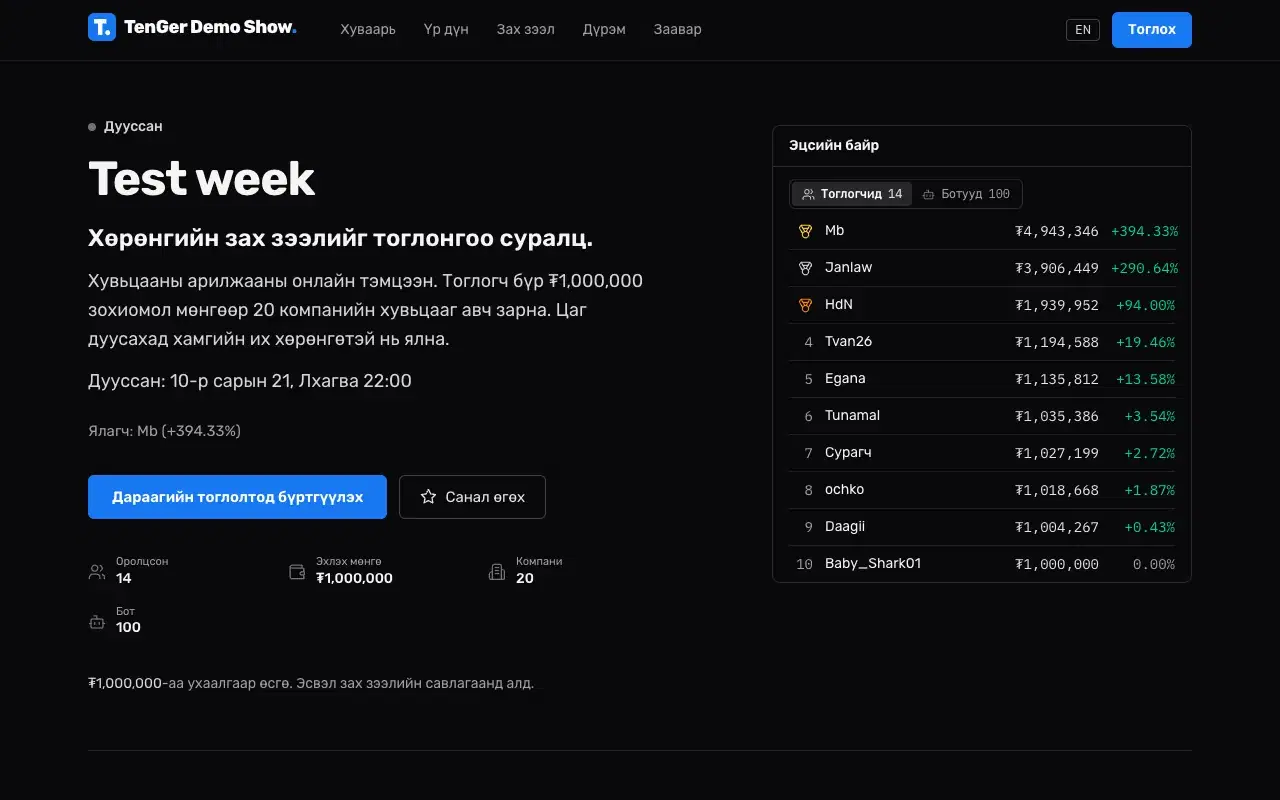Open the Заавар menu item
The width and height of the screenshot is (1280, 800).
[x=678, y=29]
